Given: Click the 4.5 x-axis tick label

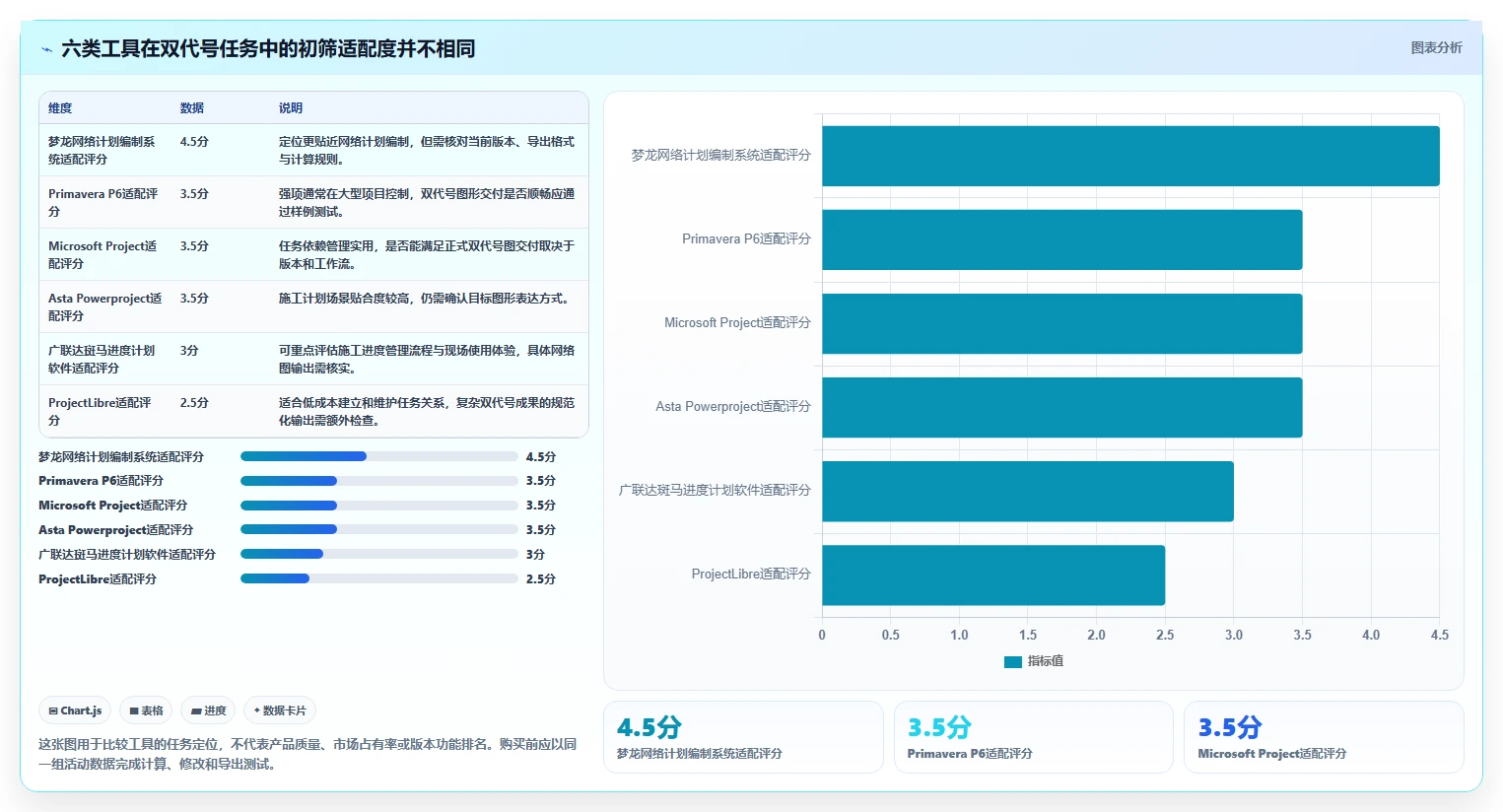Looking at the screenshot, I should (x=1440, y=635).
